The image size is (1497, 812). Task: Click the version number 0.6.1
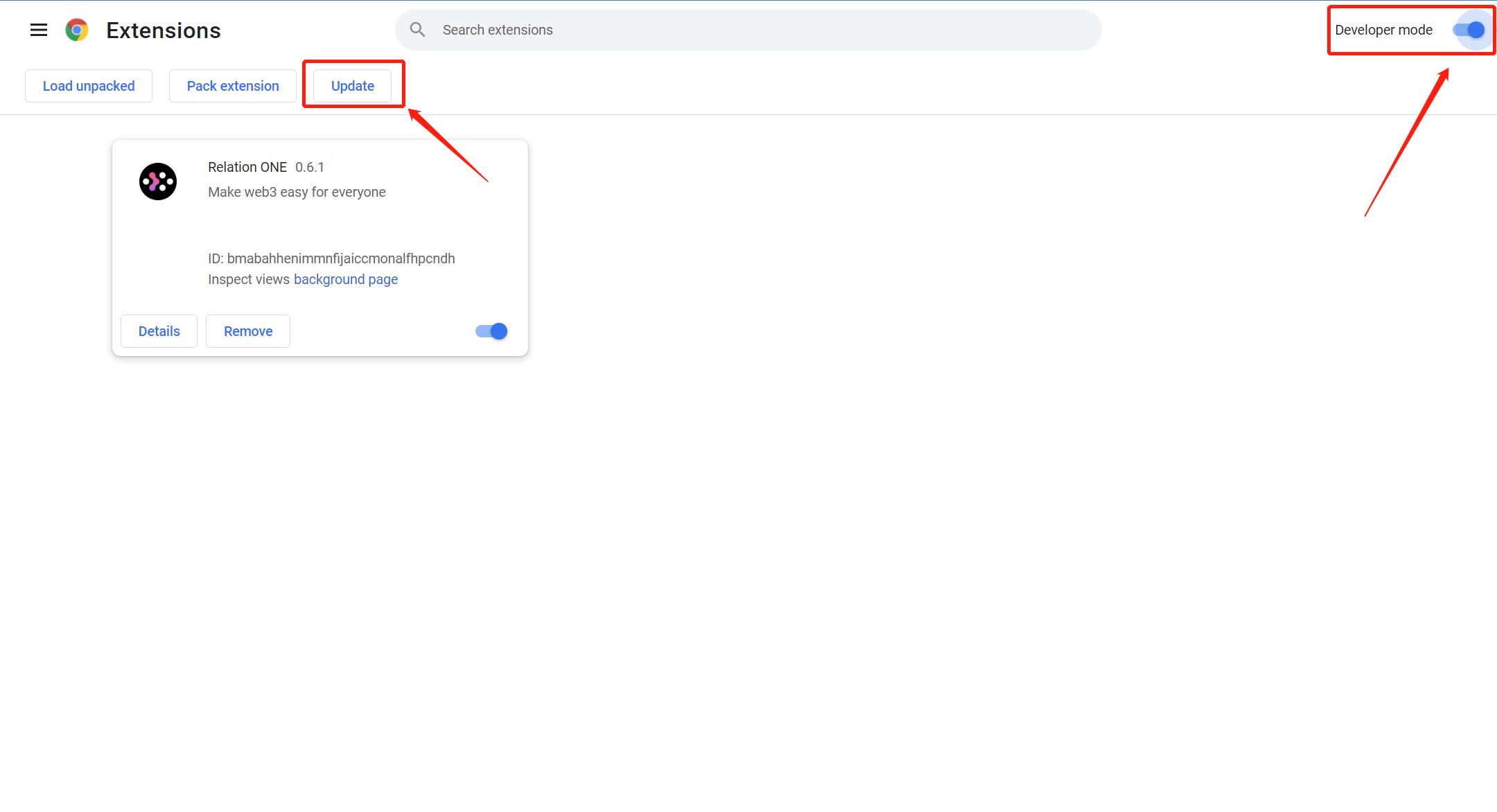(x=310, y=167)
